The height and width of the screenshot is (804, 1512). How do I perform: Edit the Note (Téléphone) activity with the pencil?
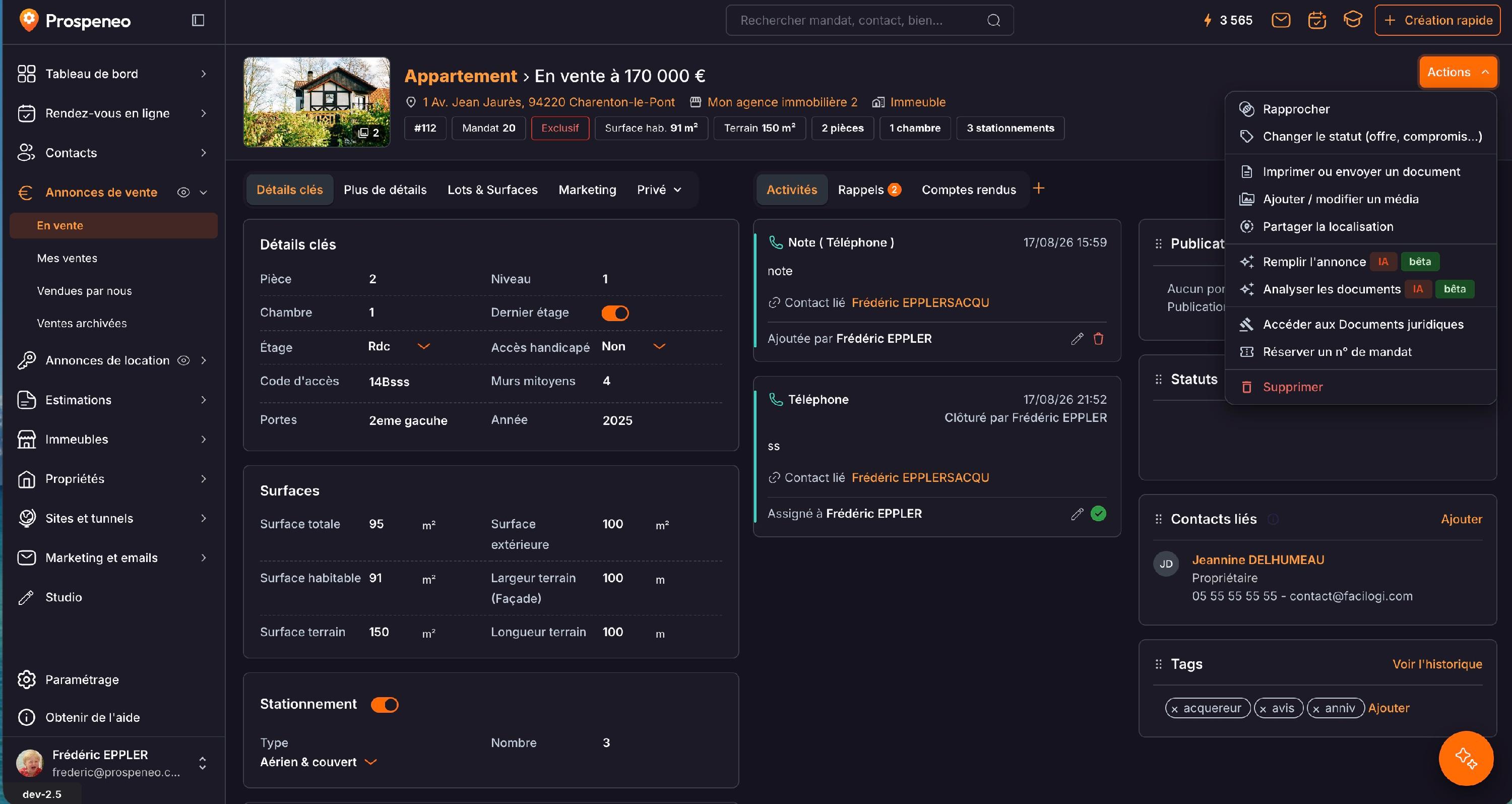click(1077, 339)
